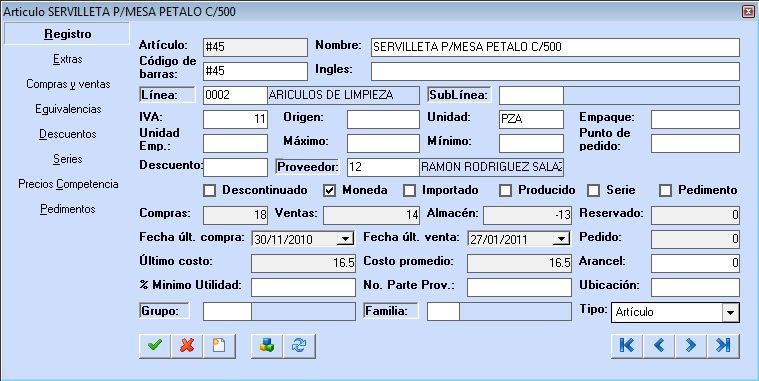Open Fecha últ. venta date dropdown
The image size is (759, 381).
561,239
